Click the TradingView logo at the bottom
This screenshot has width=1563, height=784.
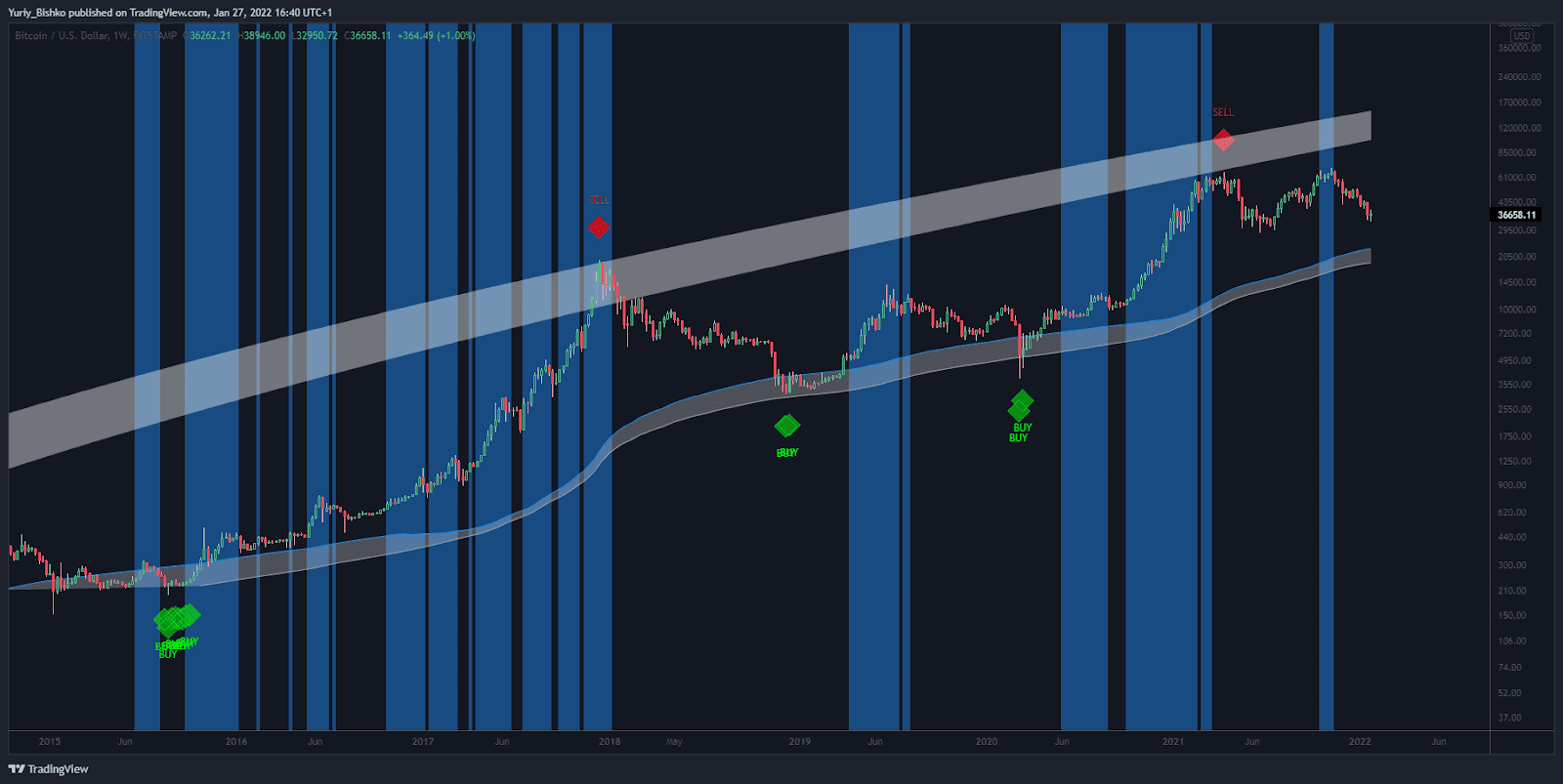coord(48,769)
